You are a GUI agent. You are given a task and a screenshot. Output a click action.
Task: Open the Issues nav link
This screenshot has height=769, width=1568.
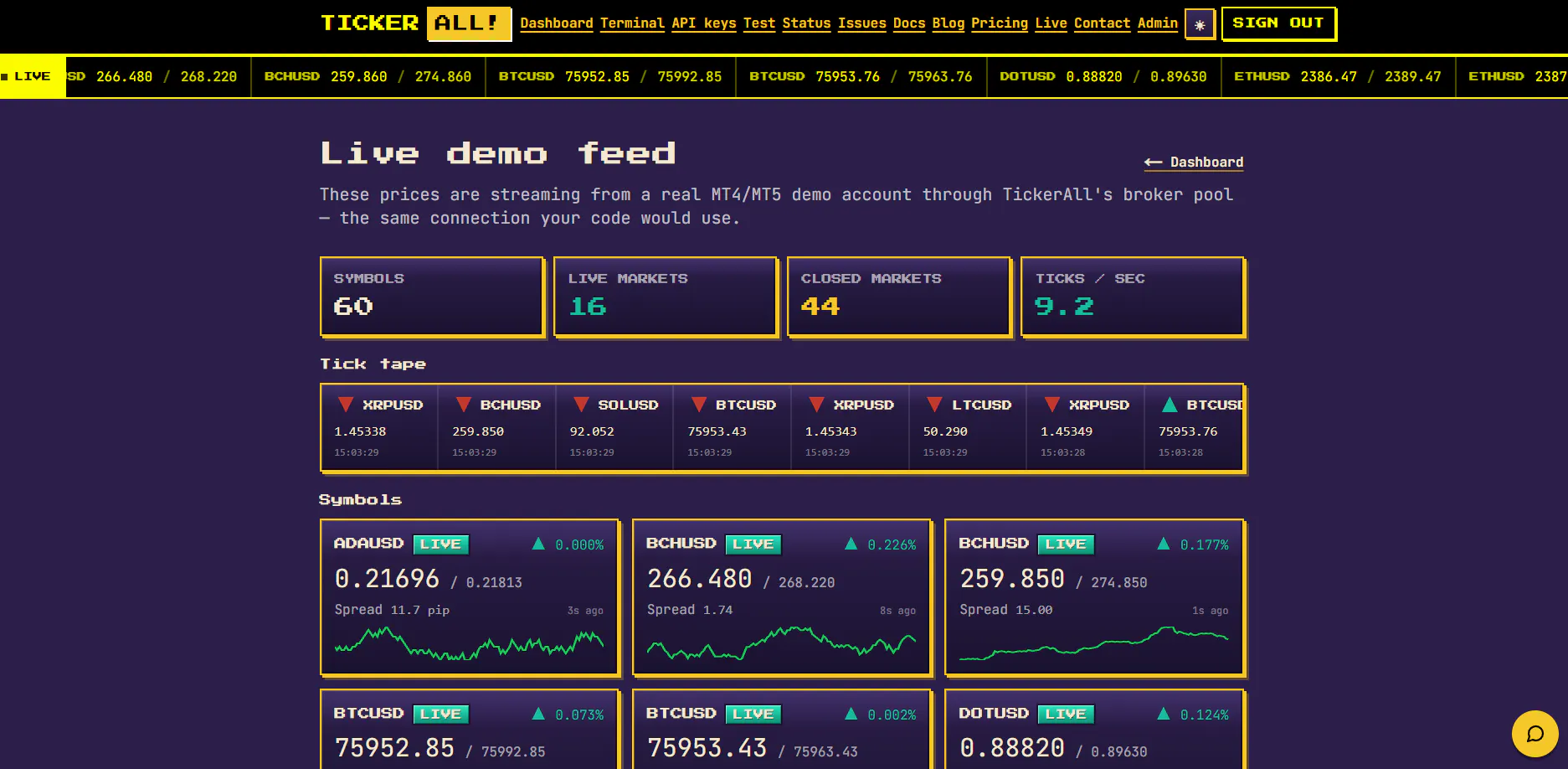862,23
